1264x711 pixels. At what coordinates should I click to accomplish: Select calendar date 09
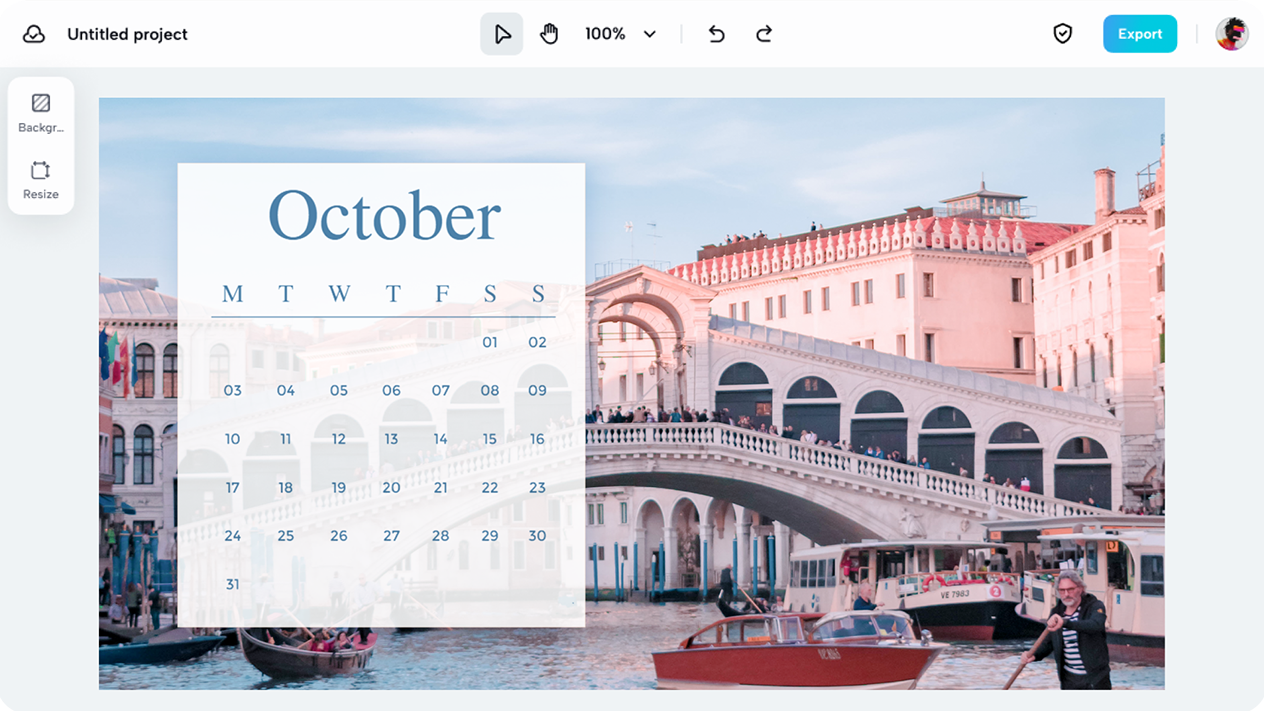[538, 390]
